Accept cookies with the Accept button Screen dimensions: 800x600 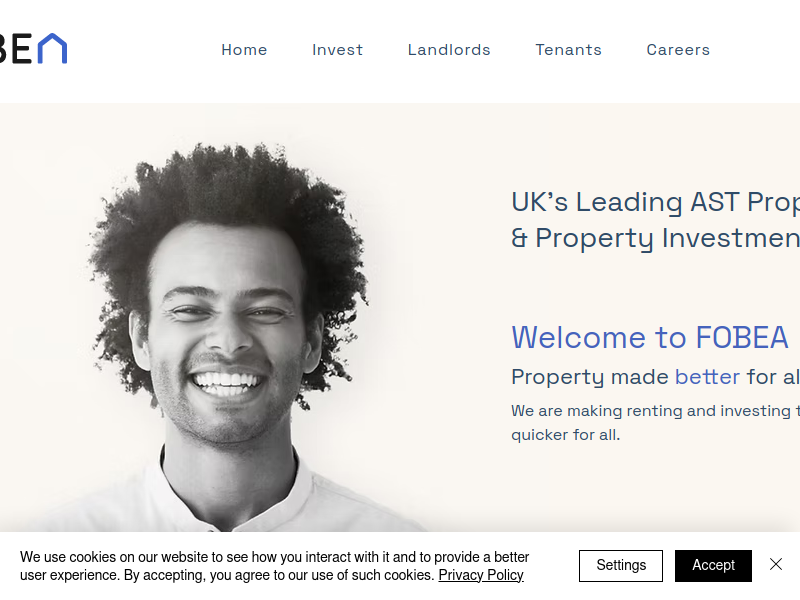pos(713,565)
